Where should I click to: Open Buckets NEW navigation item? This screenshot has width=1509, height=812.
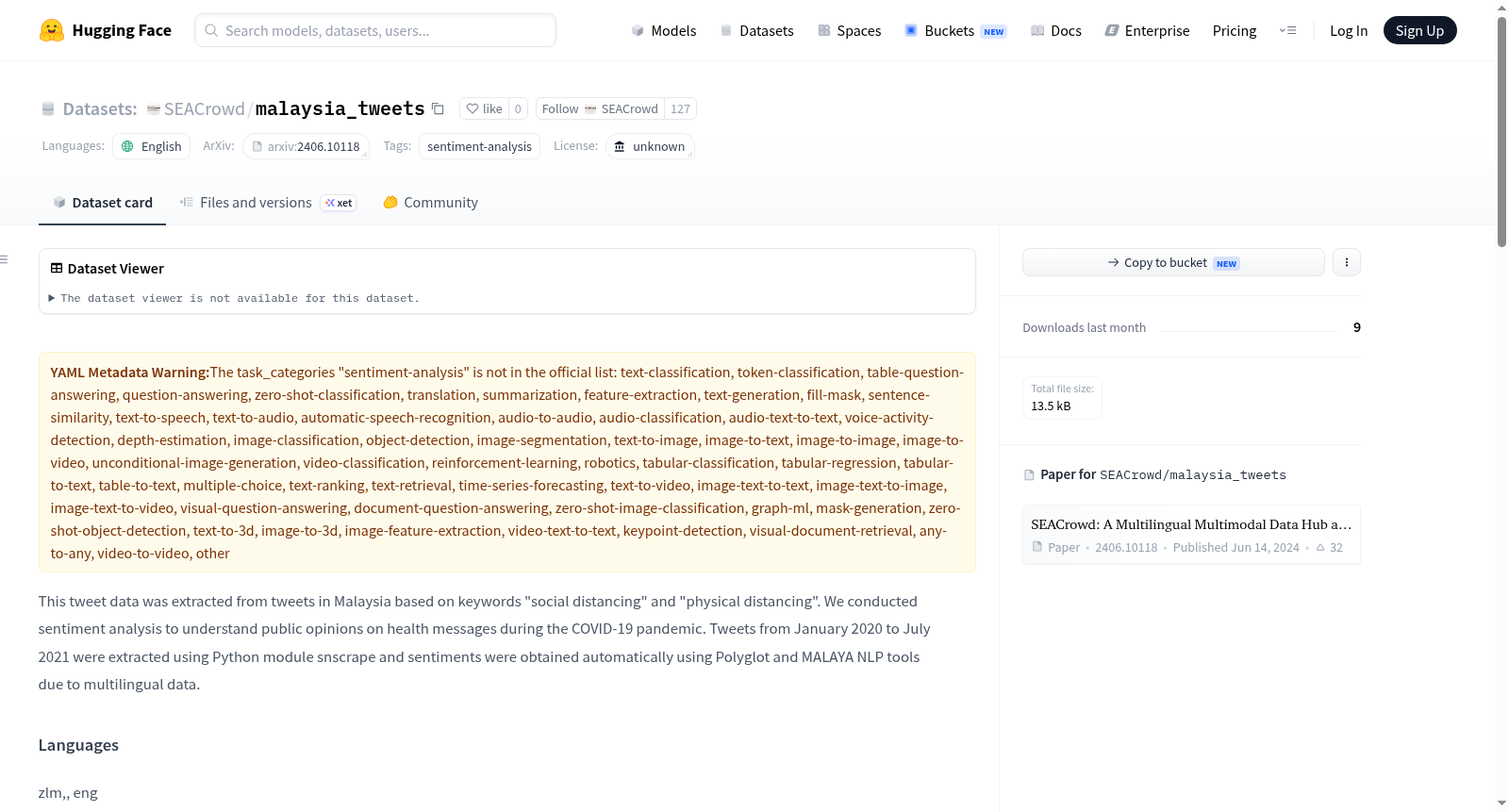click(x=955, y=30)
